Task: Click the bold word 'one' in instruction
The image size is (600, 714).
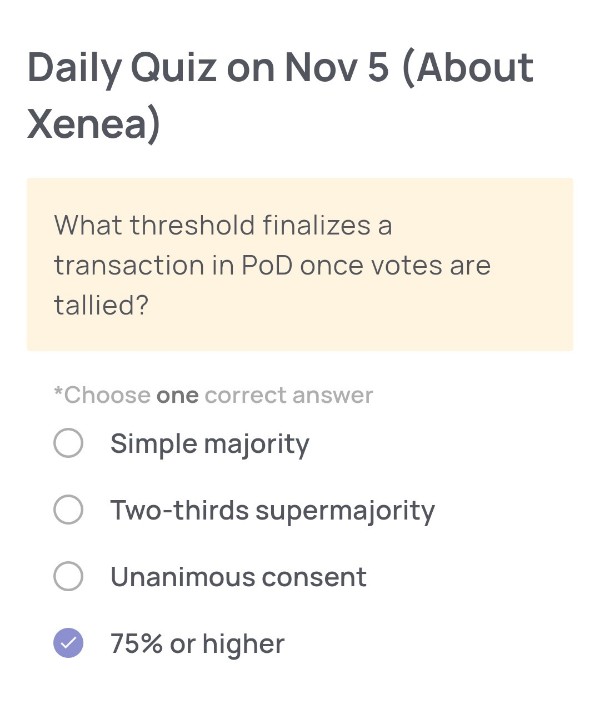Action: [177, 395]
